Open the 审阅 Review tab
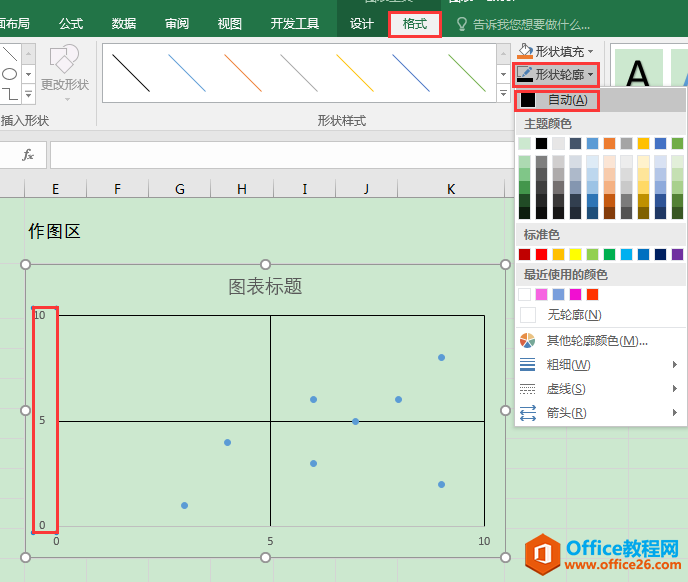The image size is (688, 582). (177, 24)
